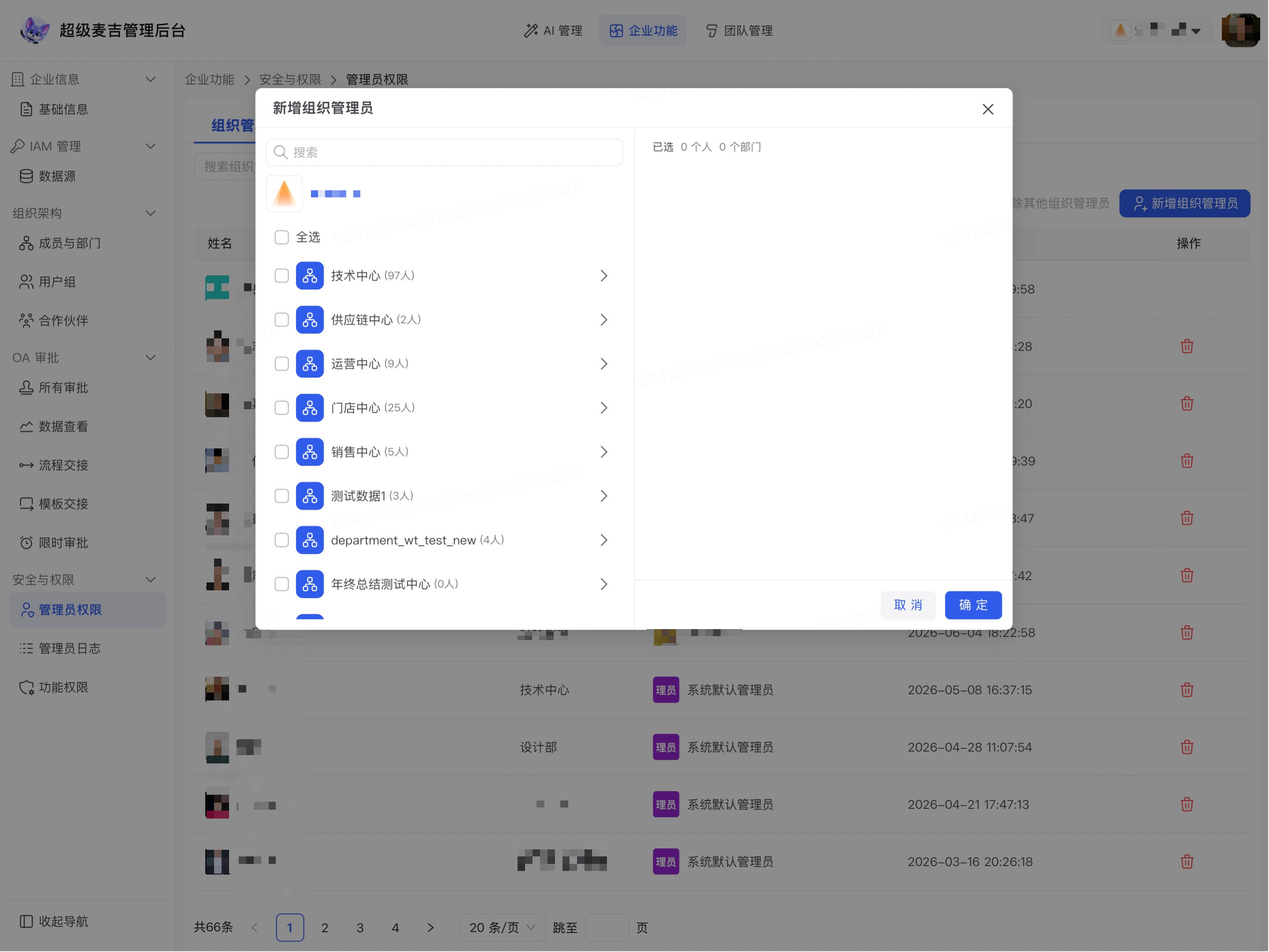Click the 流程交接 icon
Screen dimensions: 1269x952
pos(26,465)
